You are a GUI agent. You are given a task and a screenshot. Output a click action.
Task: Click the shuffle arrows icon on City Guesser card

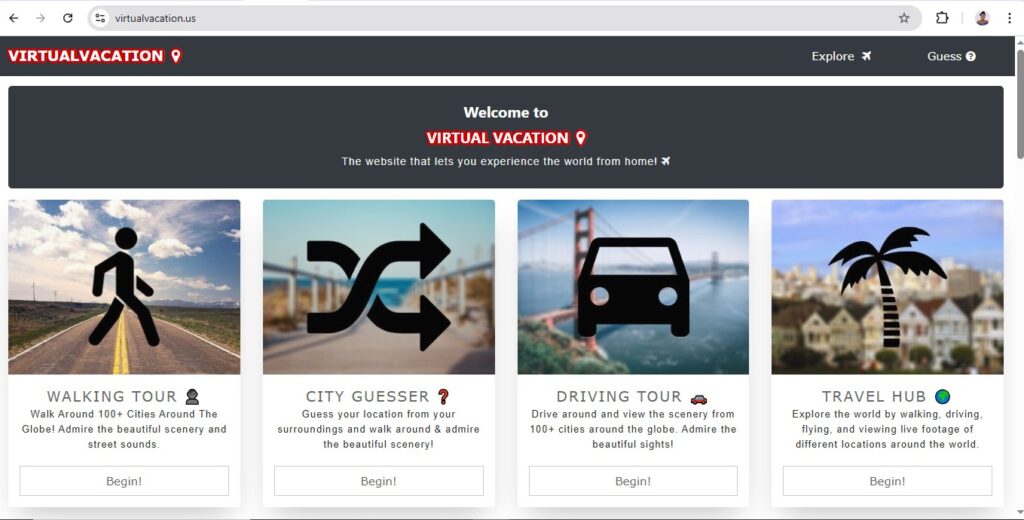379,287
